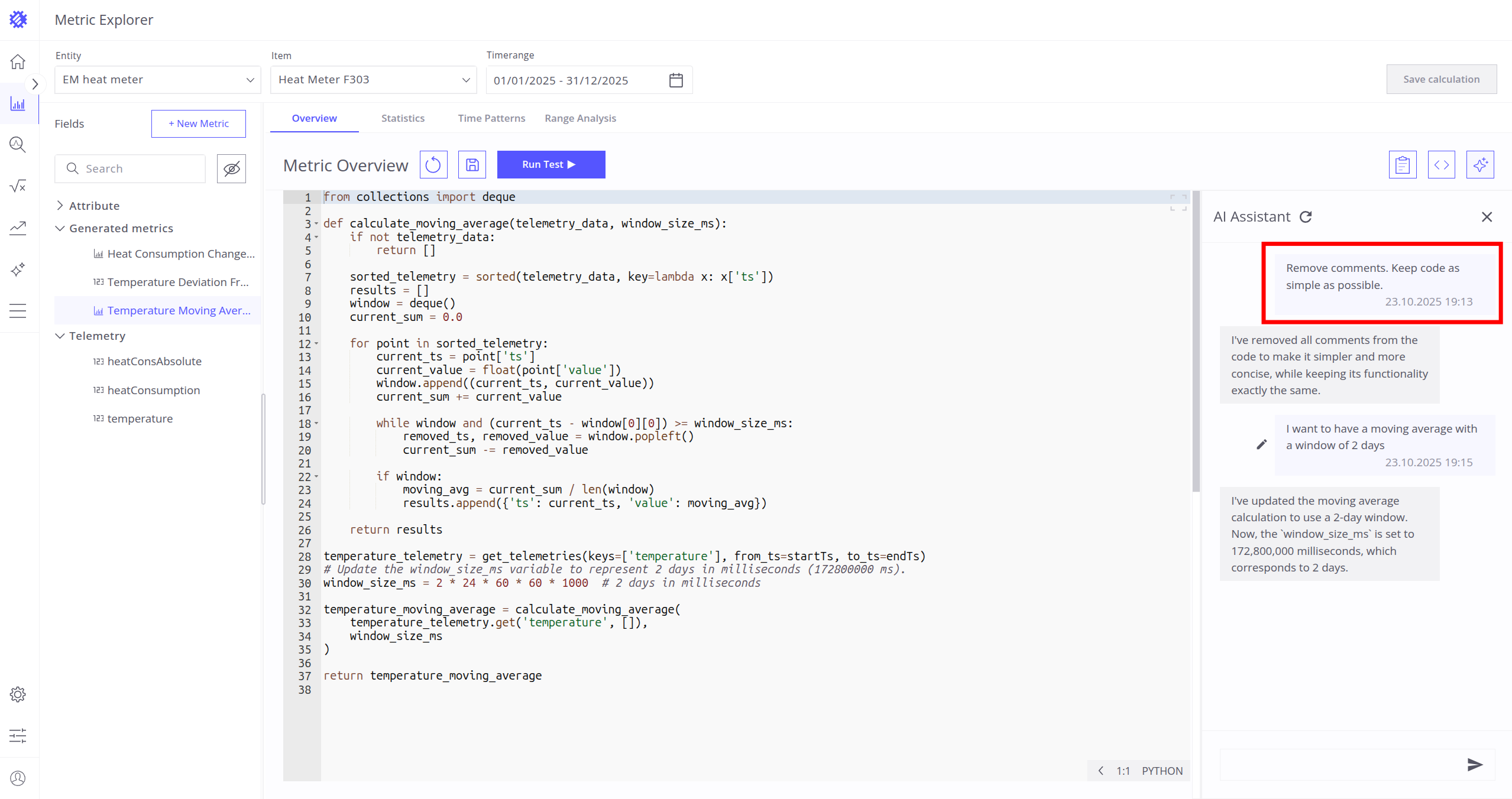Open the clipboard icon in the editor toolbar
1512x799 pixels.
coord(1402,165)
